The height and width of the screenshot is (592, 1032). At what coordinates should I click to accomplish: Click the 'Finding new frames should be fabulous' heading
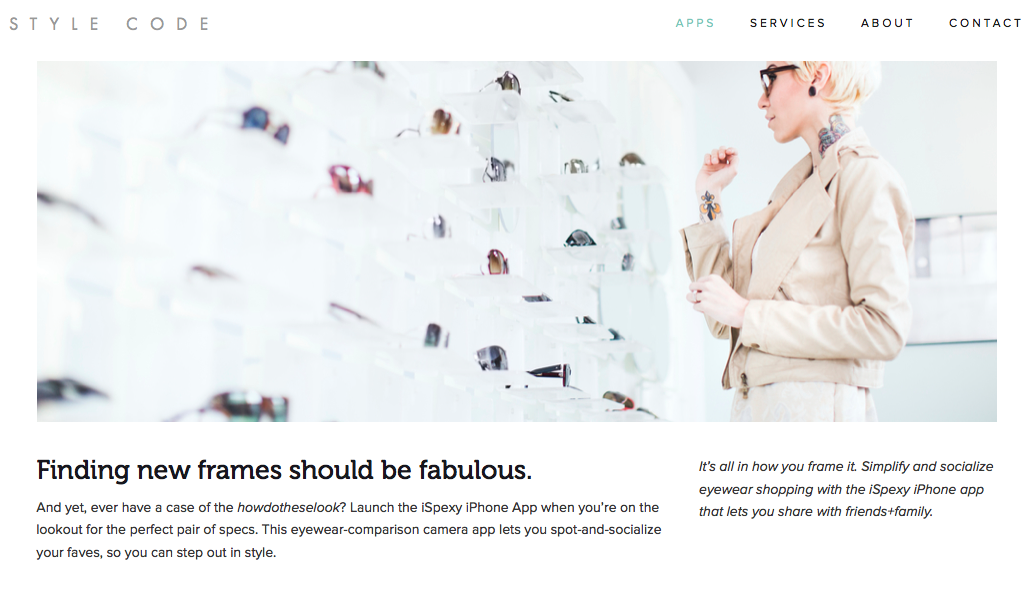pos(284,470)
